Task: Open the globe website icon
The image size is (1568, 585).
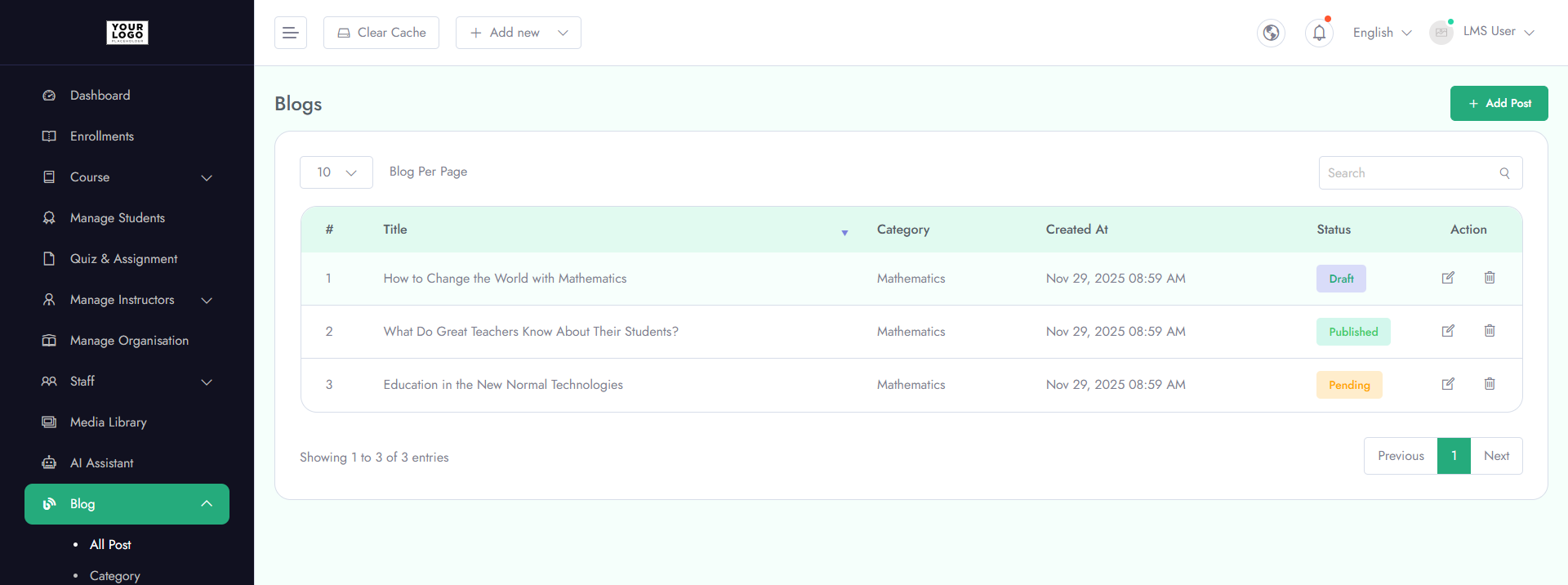Action: (1271, 33)
